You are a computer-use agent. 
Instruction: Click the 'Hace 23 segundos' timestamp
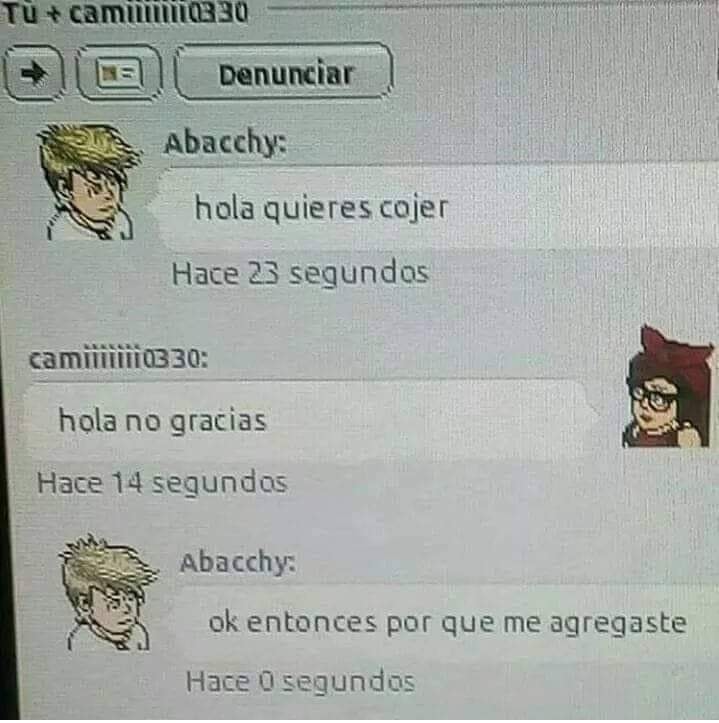[300, 273]
